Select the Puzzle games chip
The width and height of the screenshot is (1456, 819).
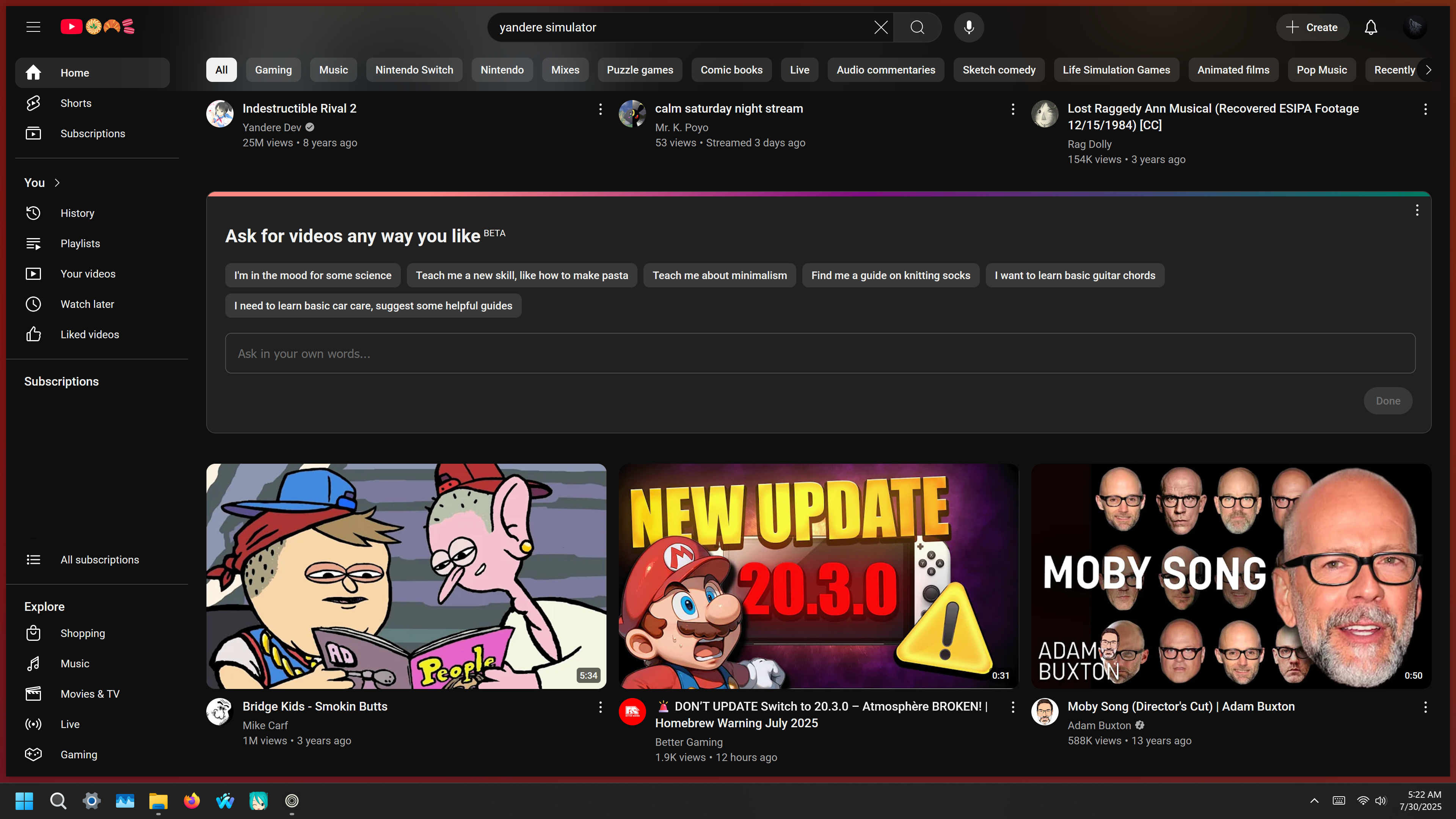640,70
